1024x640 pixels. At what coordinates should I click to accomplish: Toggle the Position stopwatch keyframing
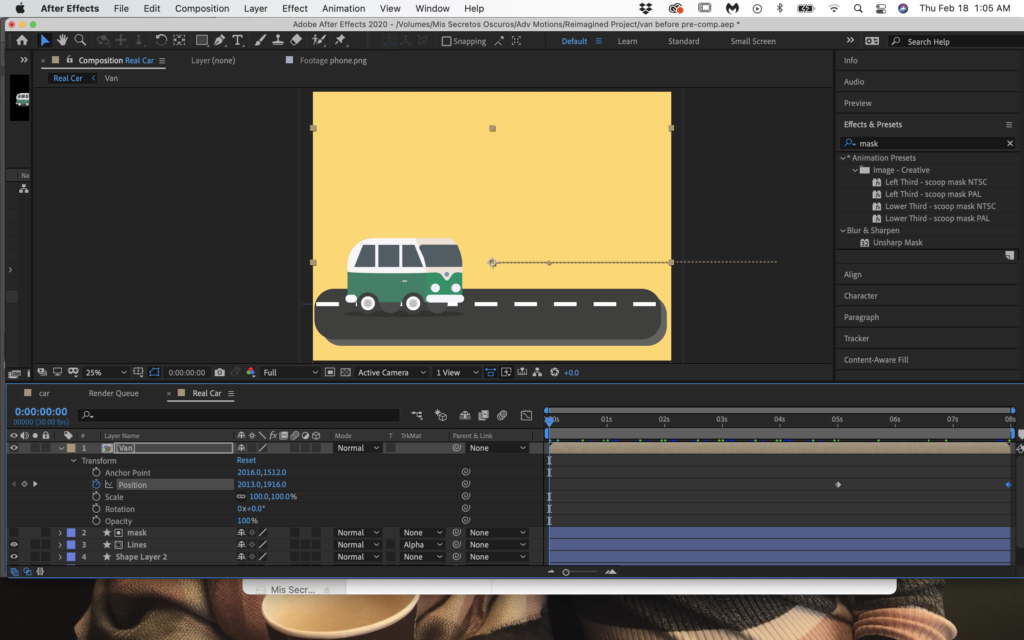[97, 484]
